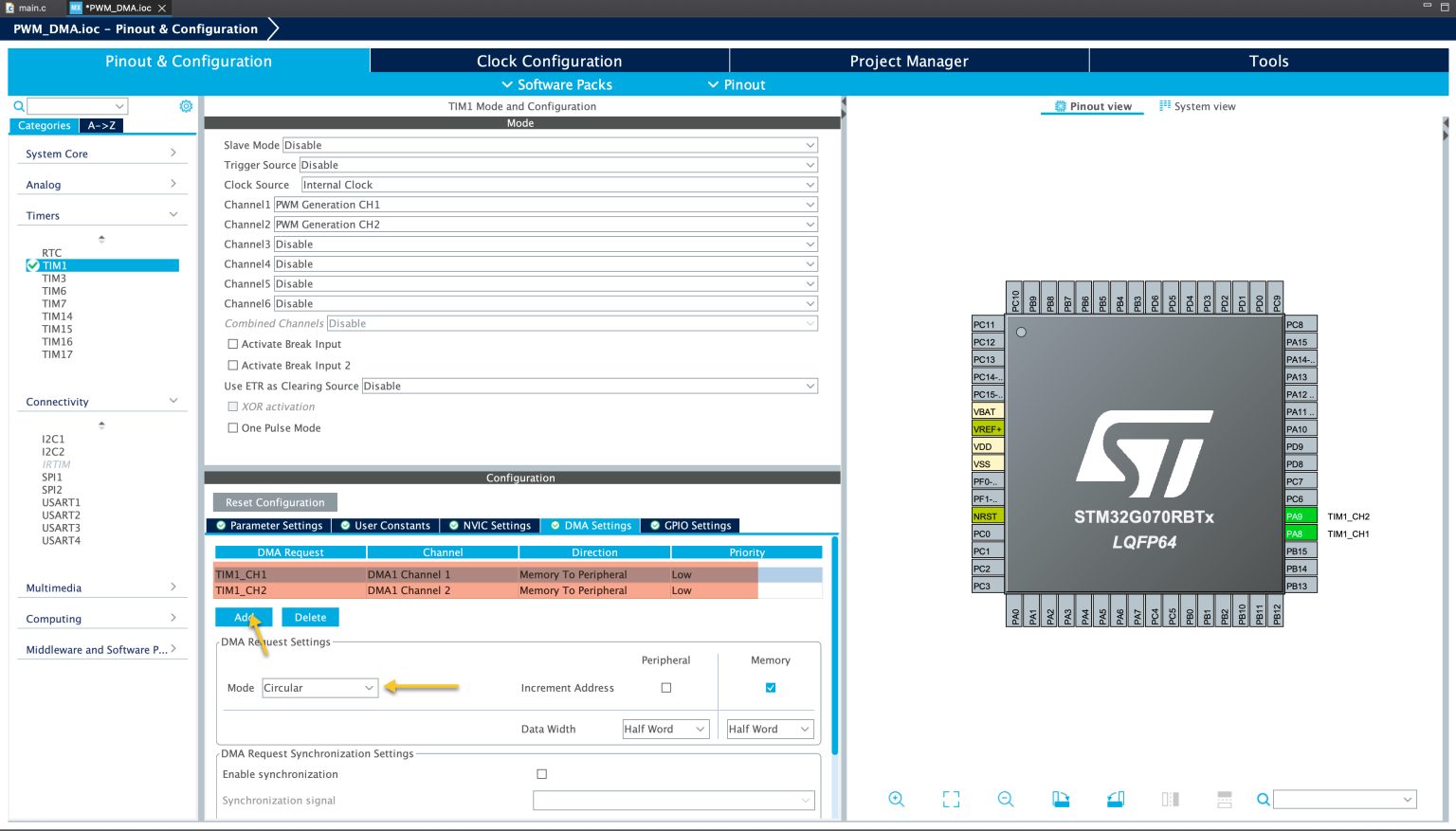The height and width of the screenshot is (831, 1456).
Task: Open the GPIO Settings tab
Action: [x=690, y=525]
